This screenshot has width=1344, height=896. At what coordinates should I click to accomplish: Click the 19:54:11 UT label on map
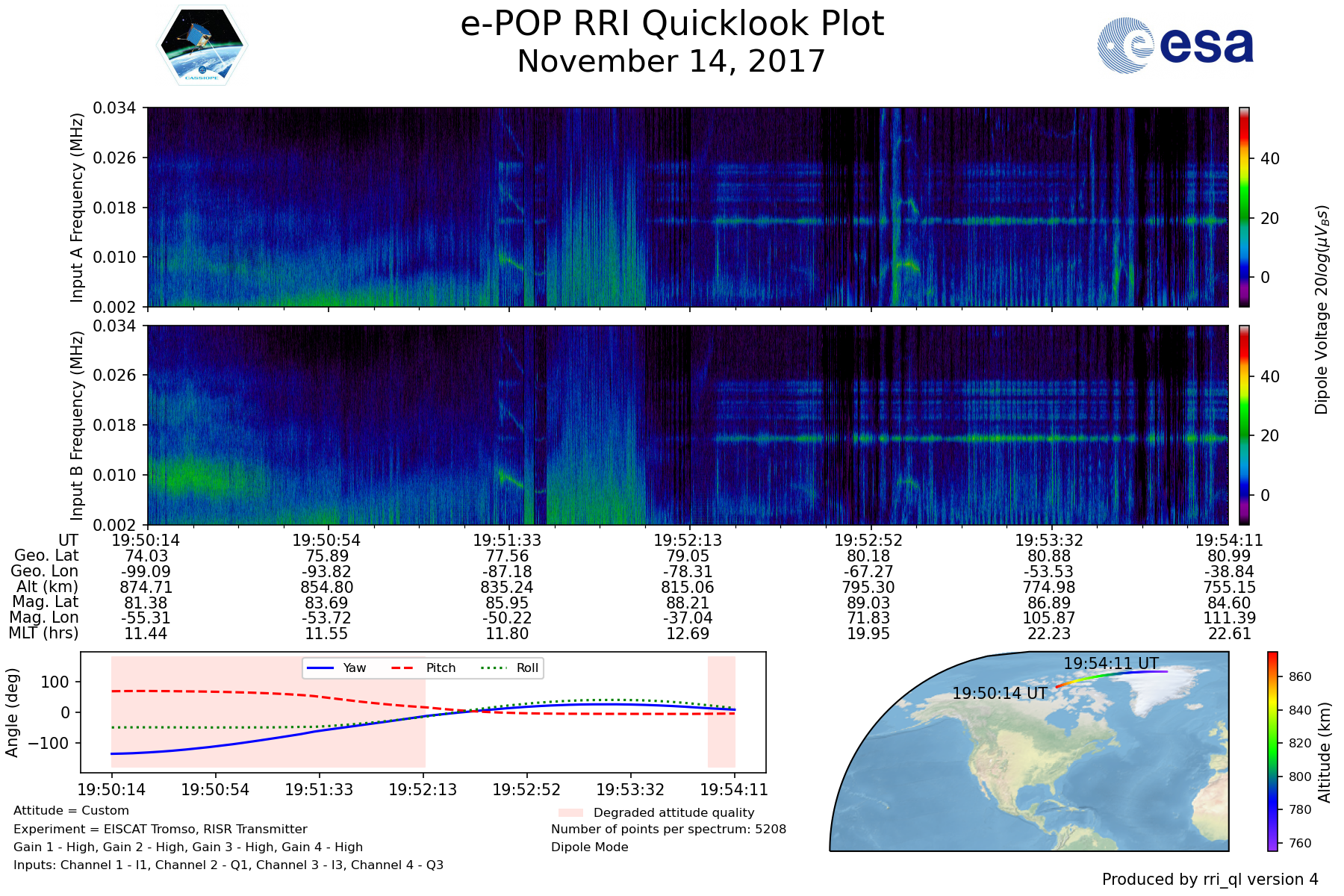pos(1110,663)
